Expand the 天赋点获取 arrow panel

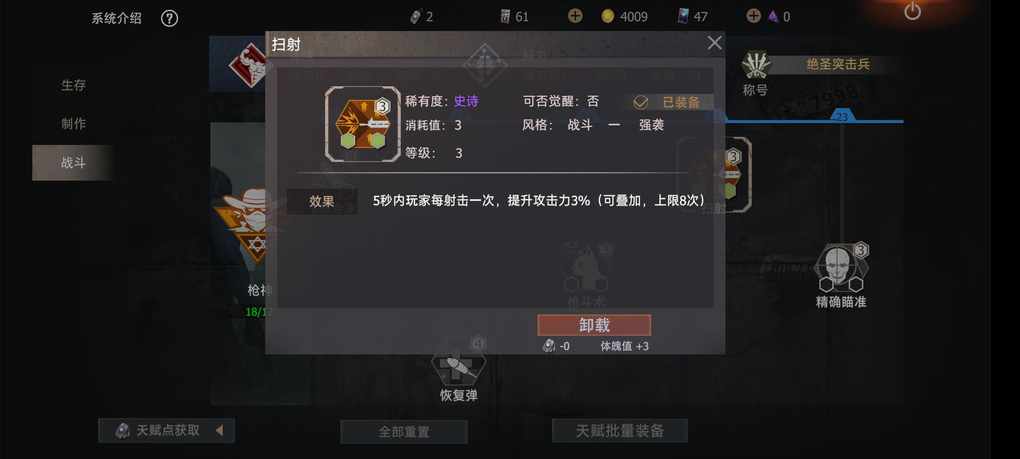(219, 430)
